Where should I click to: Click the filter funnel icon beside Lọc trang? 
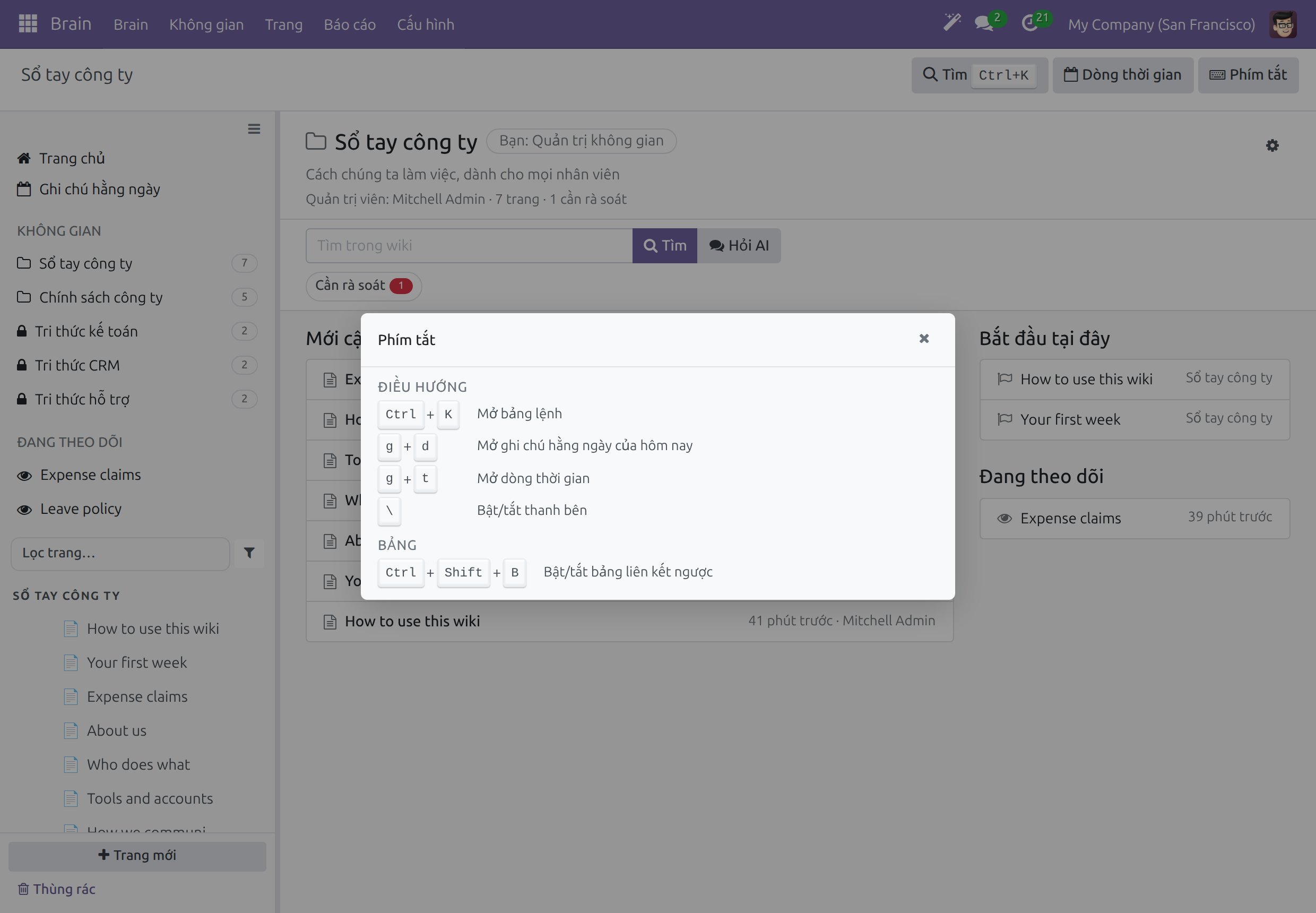[x=249, y=553]
